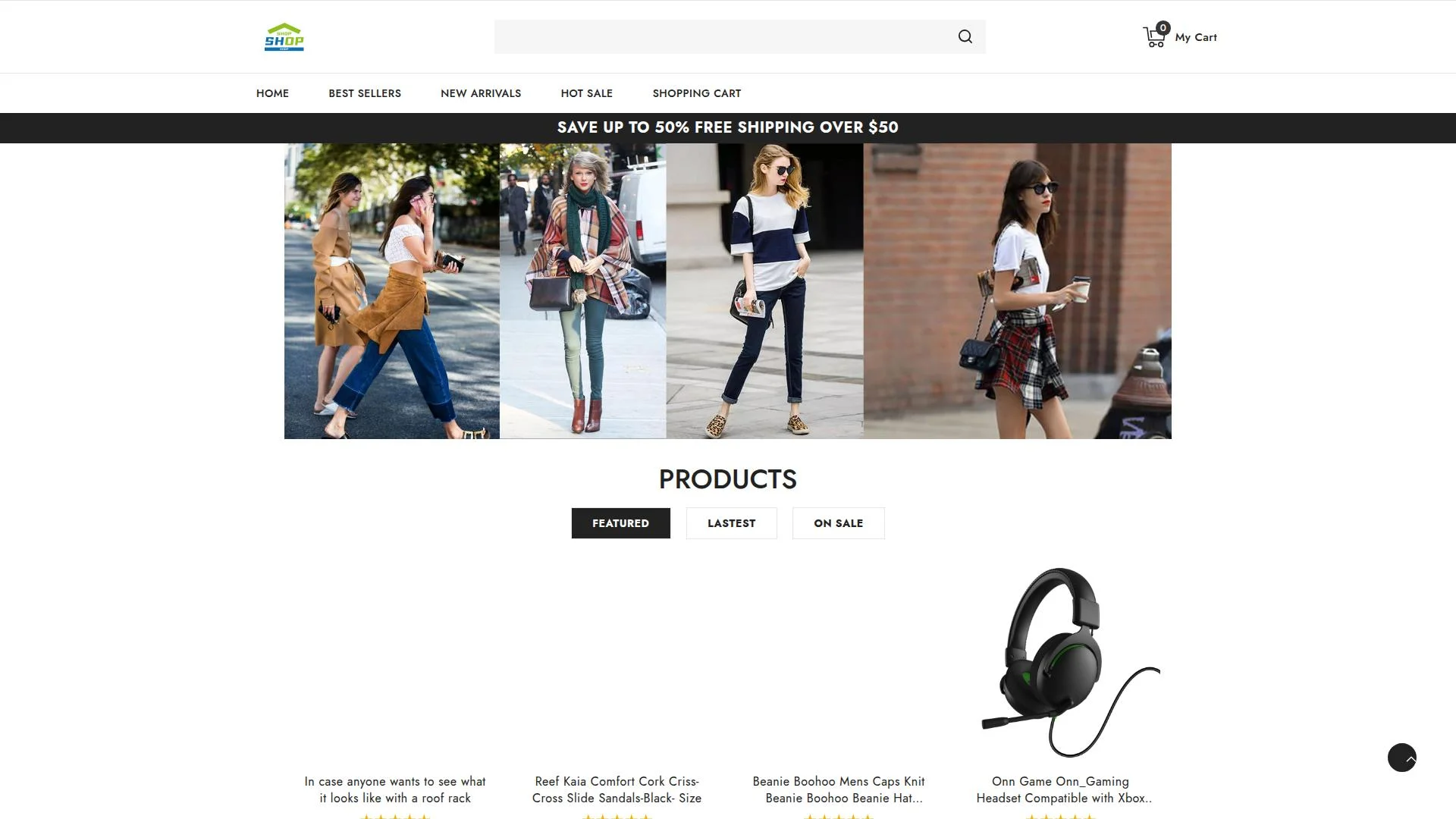Open Beanie Boohoo Mens Caps product link
This screenshot has width=1456, height=819.
coord(839,789)
